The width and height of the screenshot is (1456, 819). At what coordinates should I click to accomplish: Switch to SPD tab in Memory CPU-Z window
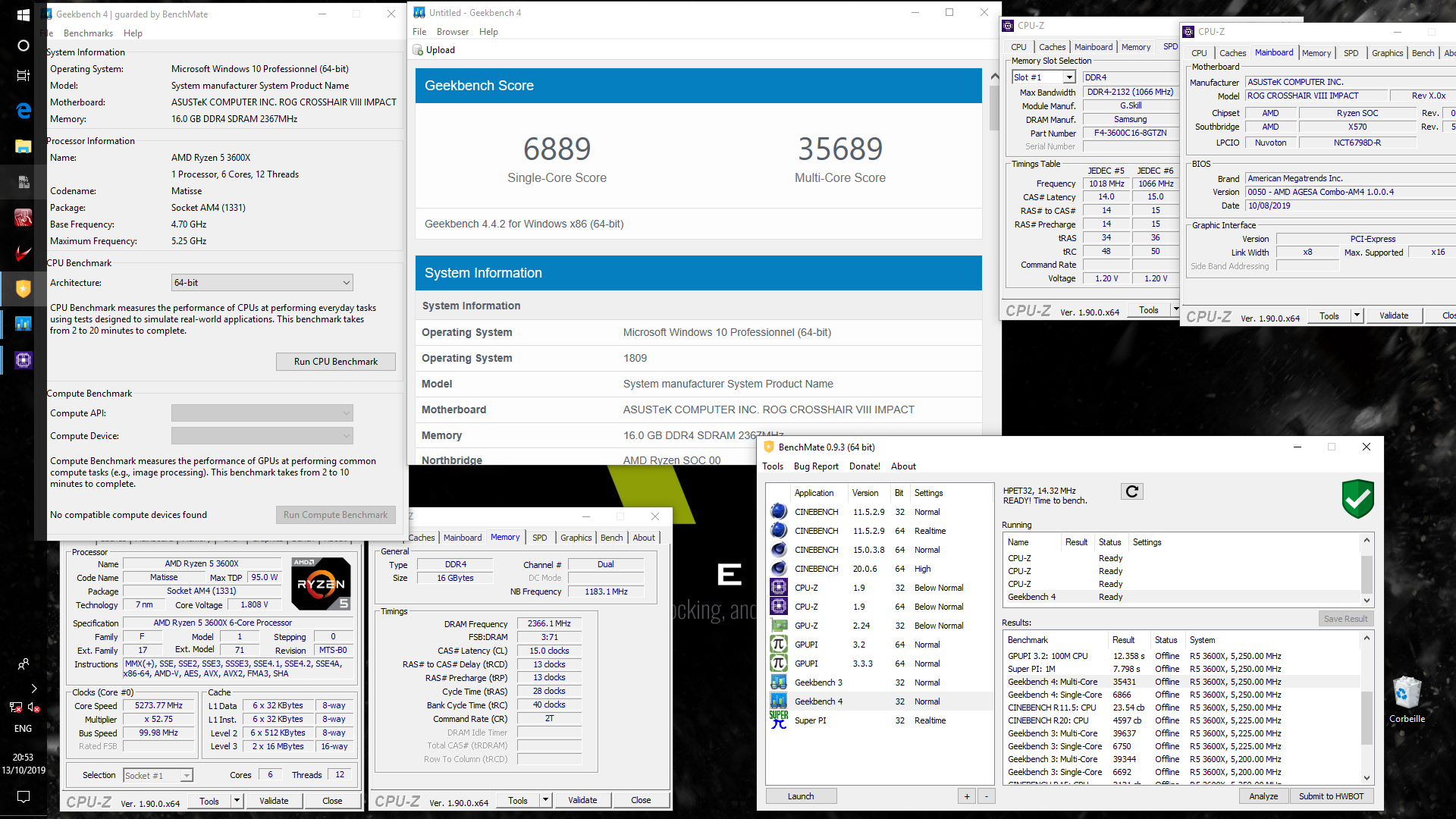tap(539, 538)
